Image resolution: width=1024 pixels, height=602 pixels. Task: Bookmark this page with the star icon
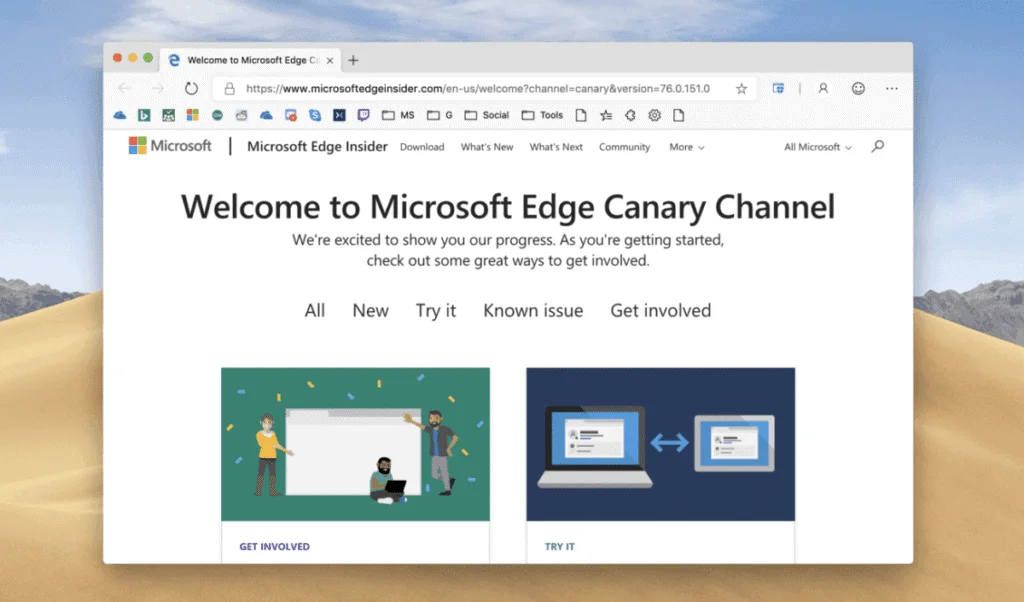click(x=741, y=88)
